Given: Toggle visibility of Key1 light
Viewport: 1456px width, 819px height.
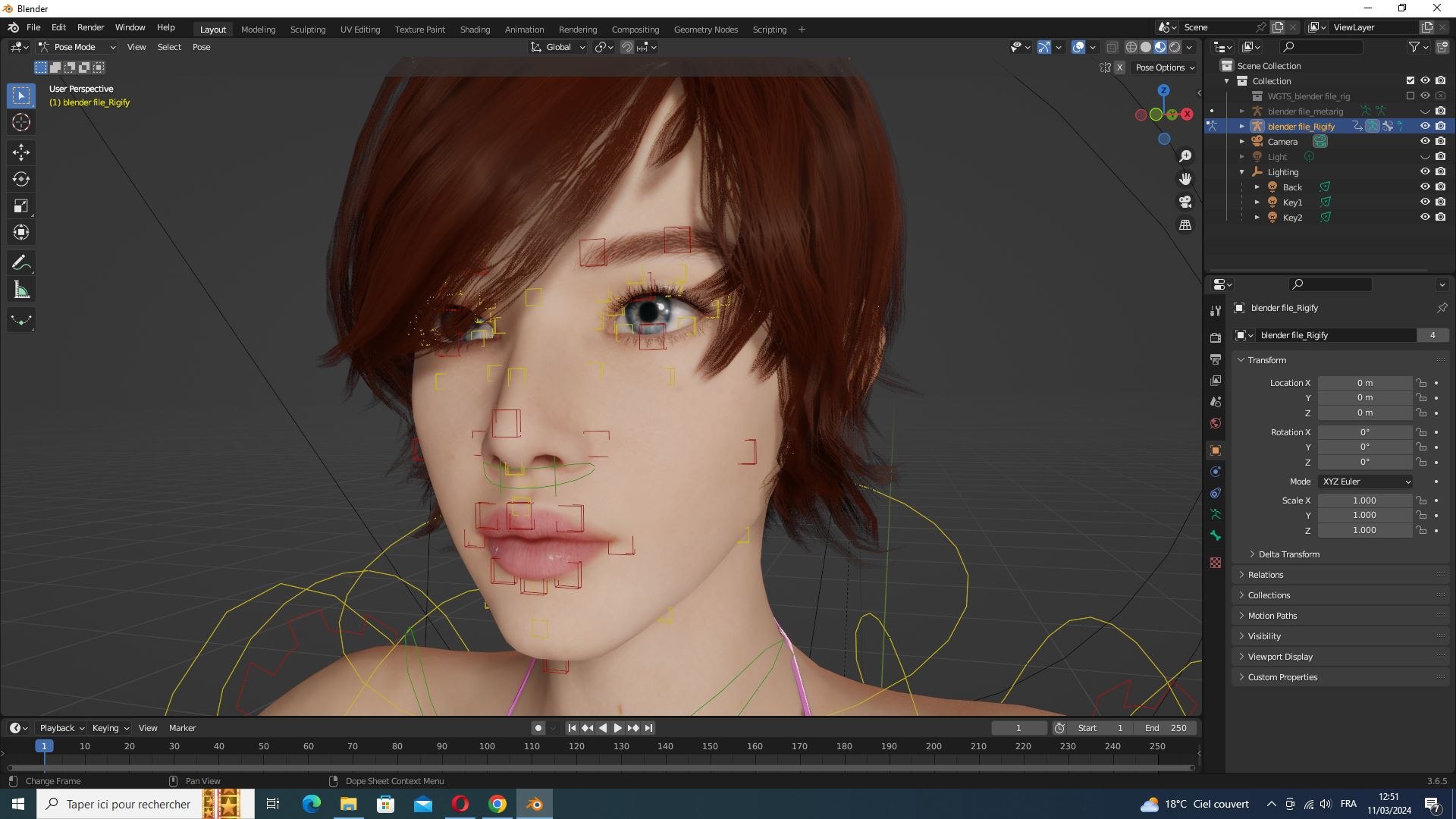Looking at the screenshot, I should point(1425,202).
